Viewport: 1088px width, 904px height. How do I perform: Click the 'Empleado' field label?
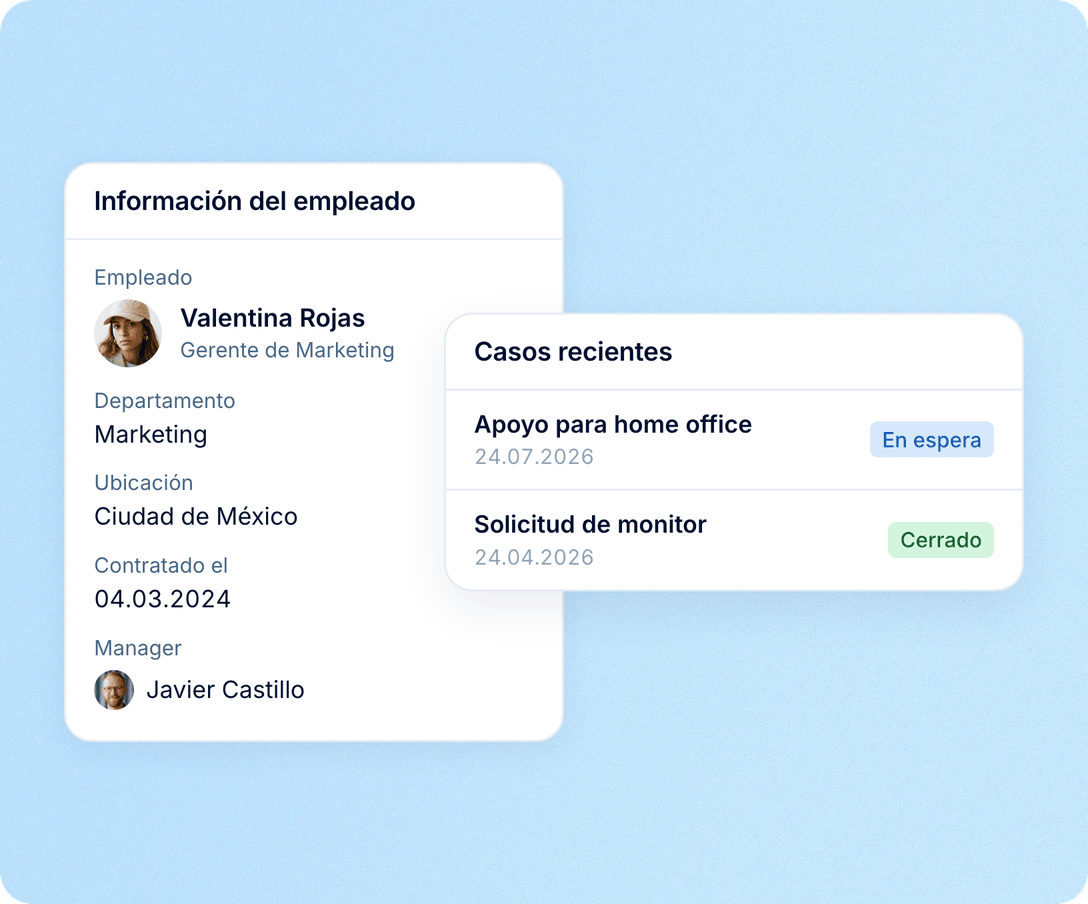click(143, 278)
